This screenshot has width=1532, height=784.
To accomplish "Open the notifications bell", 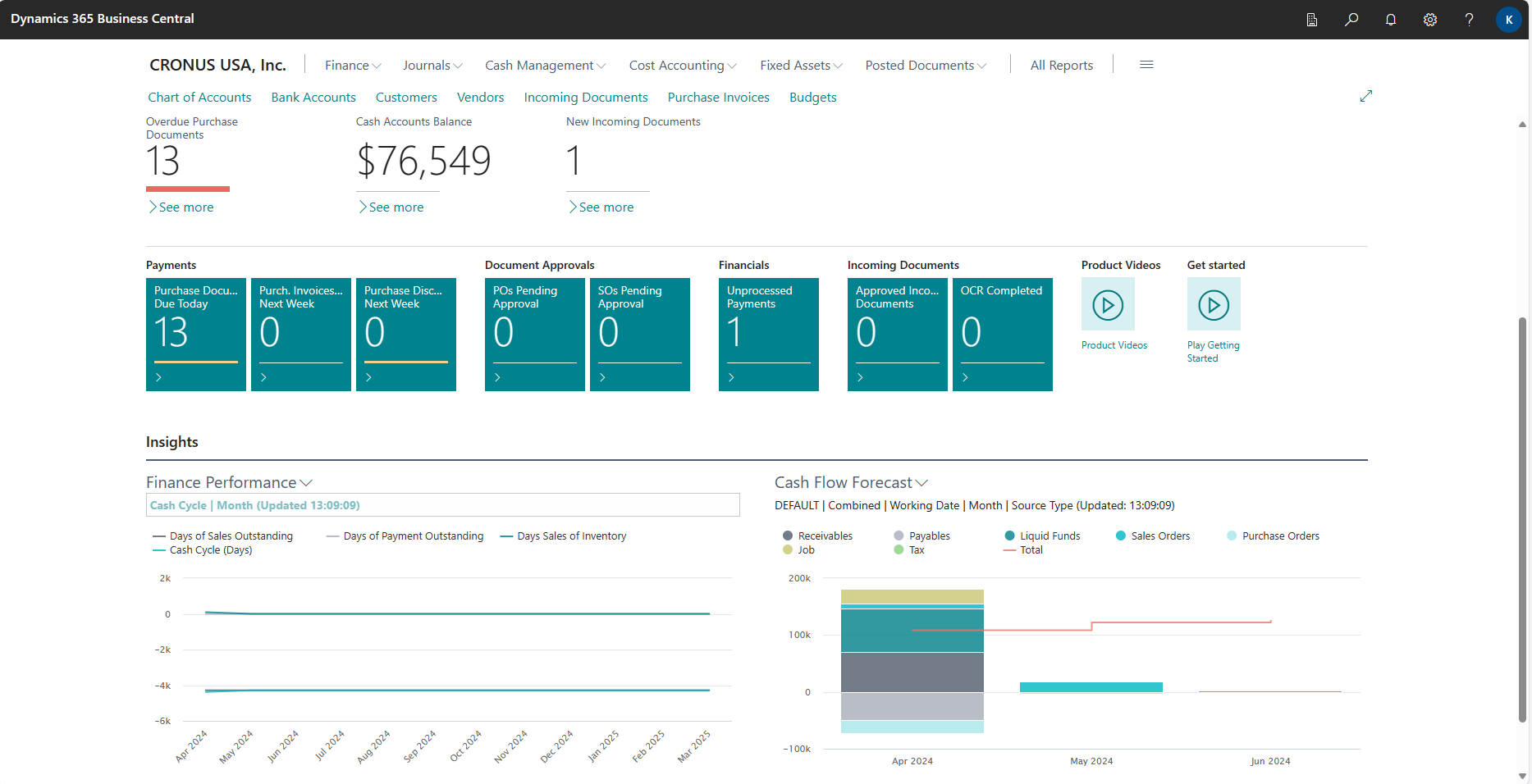I will pyautogui.click(x=1391, y=19).
